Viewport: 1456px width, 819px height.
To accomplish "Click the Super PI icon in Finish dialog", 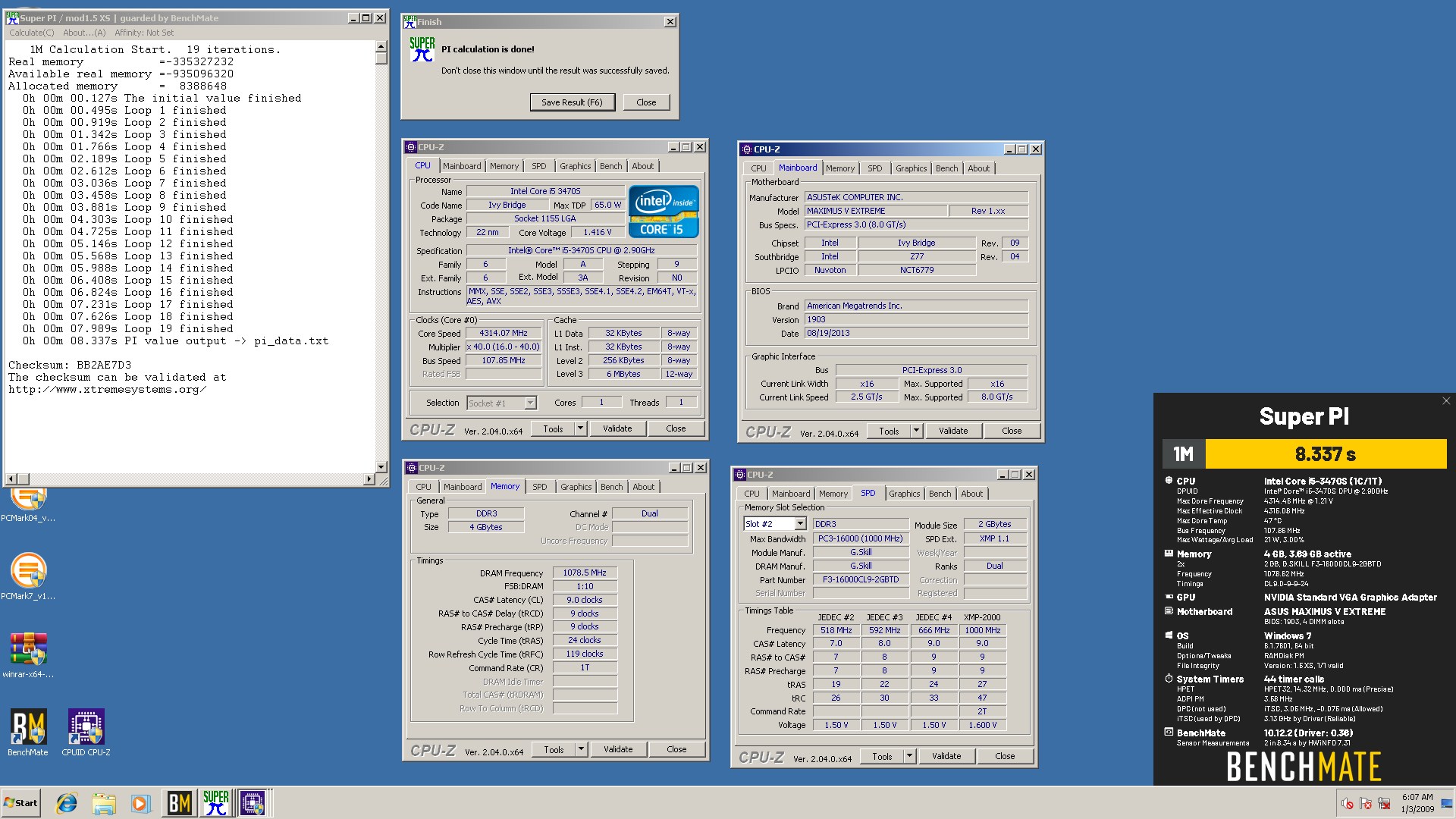I will [x=422, y=50].
